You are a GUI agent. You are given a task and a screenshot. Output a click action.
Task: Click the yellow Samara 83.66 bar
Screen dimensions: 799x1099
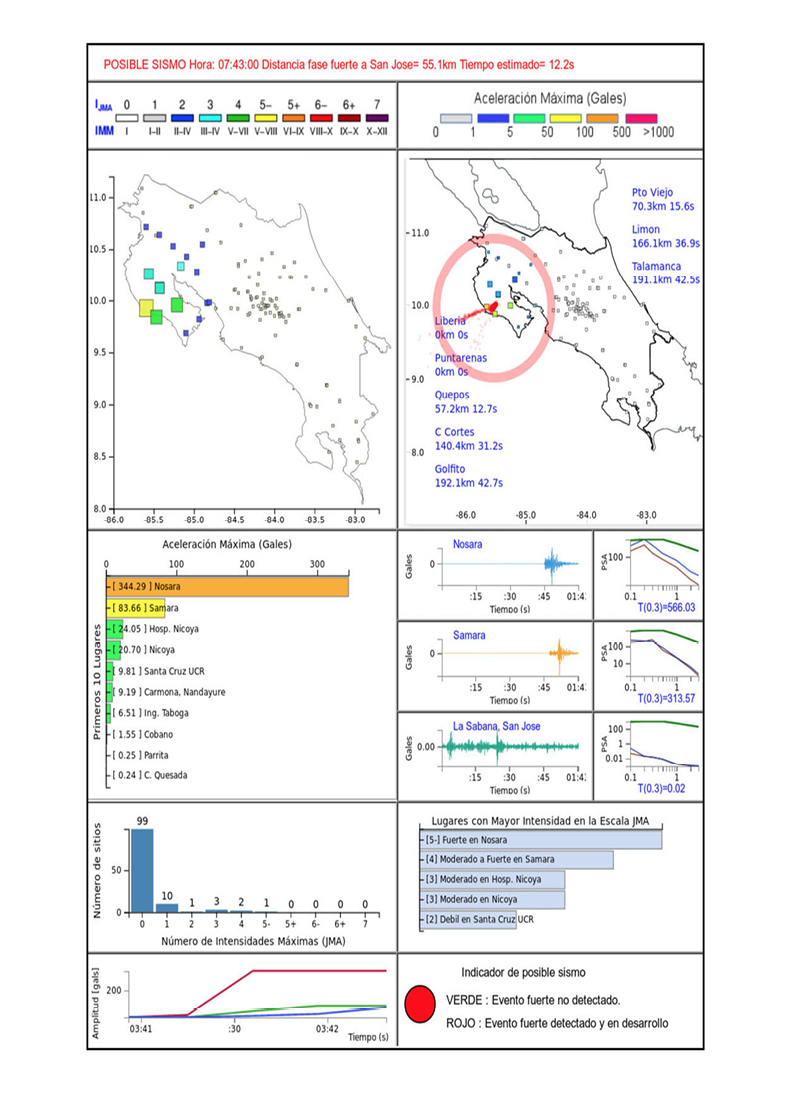pyautogui.click(x=136, y=608)
